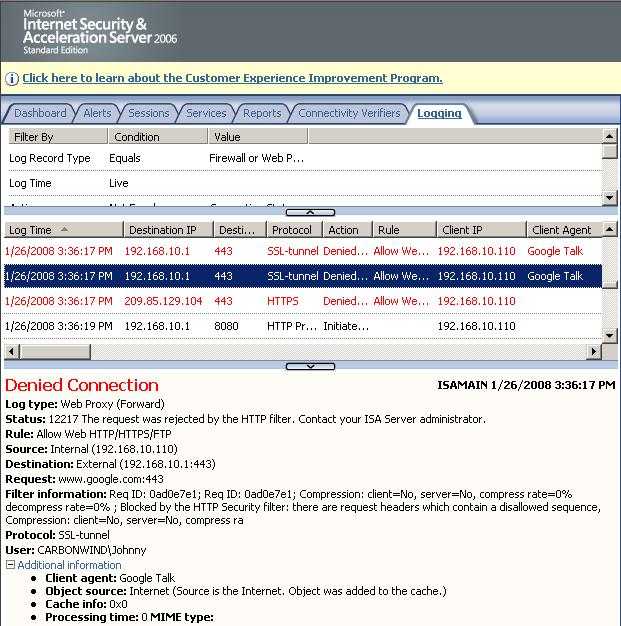Click the Client Agent column header
The height and width of the screenshot is (626, 621).
[561, 230]
